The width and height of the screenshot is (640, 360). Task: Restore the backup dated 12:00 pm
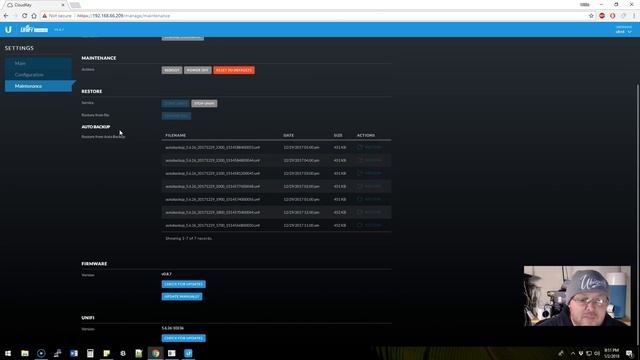(x=369, y=213)
